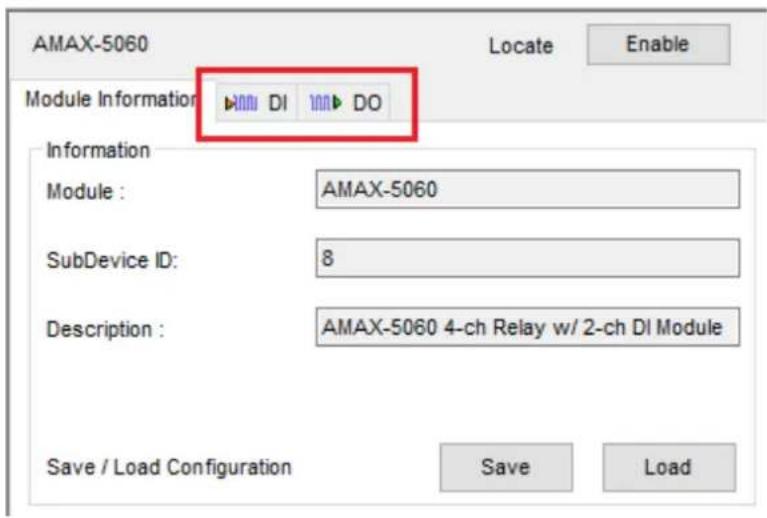Click the Save configuration button
The width and height of the screenshot is (767, 518).
point(506,467)
